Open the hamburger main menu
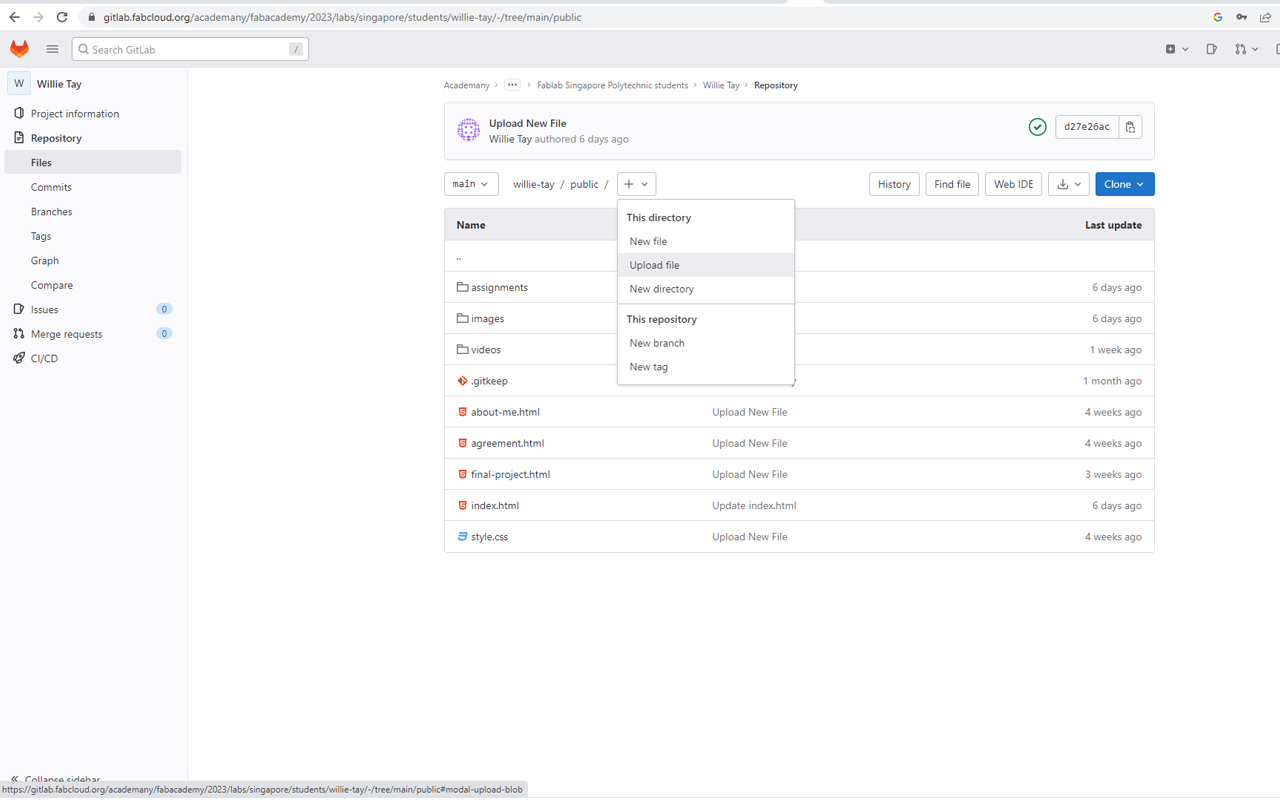This screenshot has height=800, width=1280. click(52, 49)
